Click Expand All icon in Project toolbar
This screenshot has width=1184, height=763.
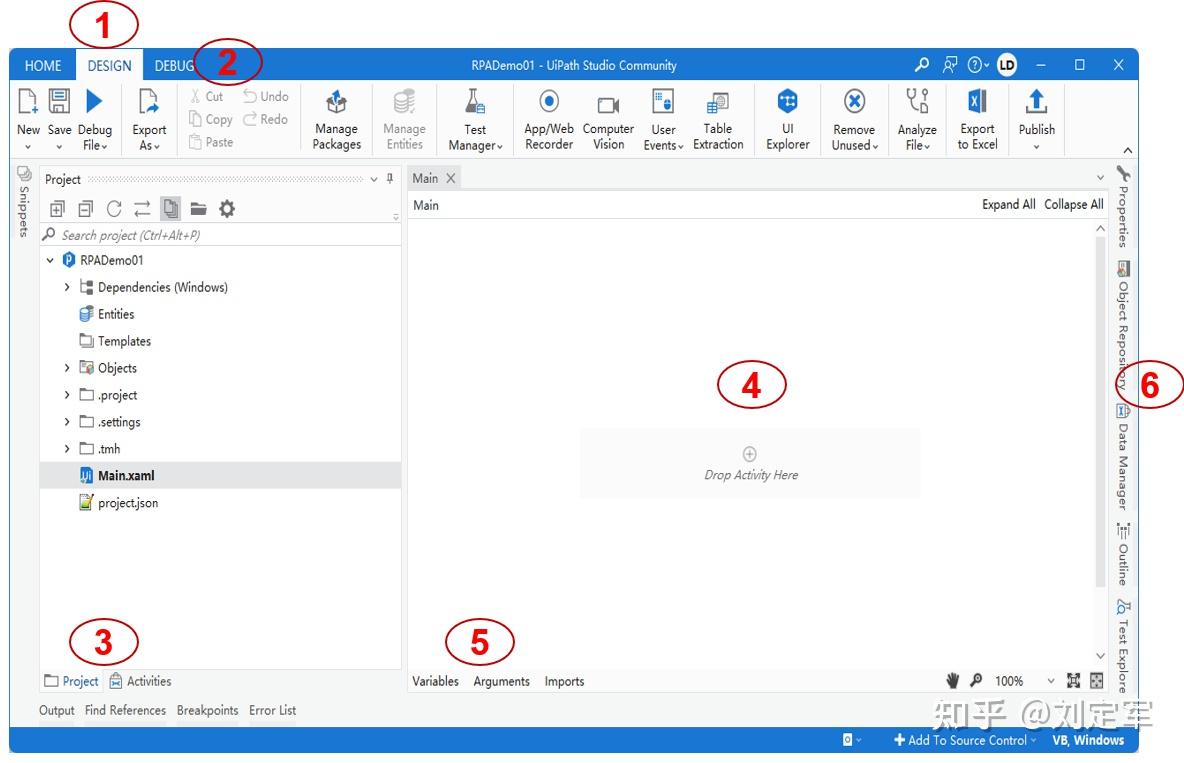[x=57, y=209]
